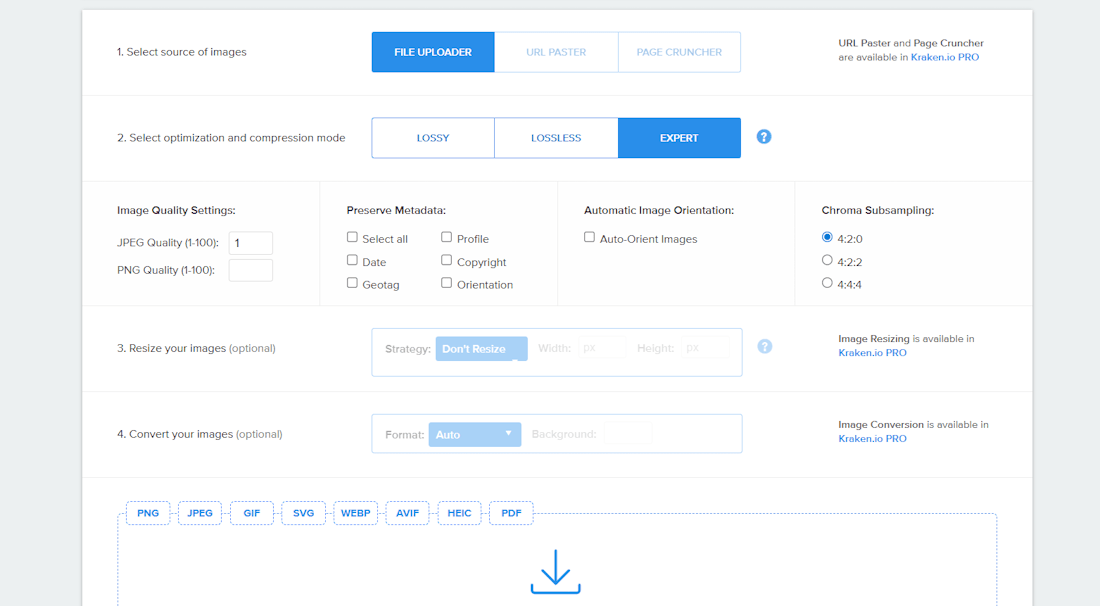Switch to the LOSSY compression tab
1100x606 pixels.
(433, 138)
